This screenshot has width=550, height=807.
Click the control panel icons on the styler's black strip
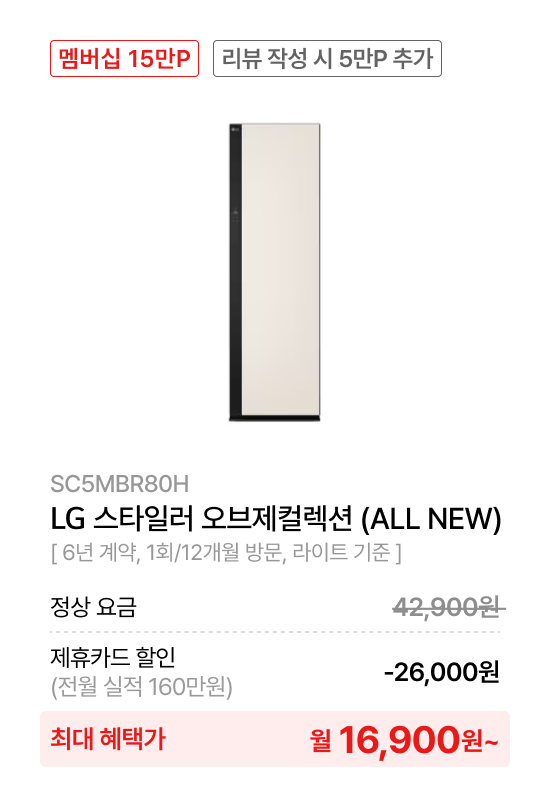pyautogui.click(x=235, y=215)
